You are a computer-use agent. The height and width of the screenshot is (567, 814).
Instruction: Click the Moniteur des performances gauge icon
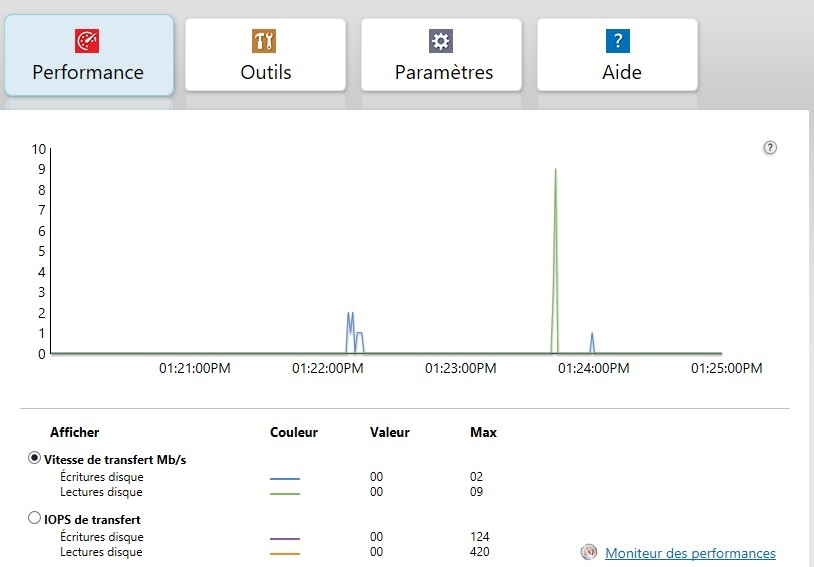[x=589, y=552]
